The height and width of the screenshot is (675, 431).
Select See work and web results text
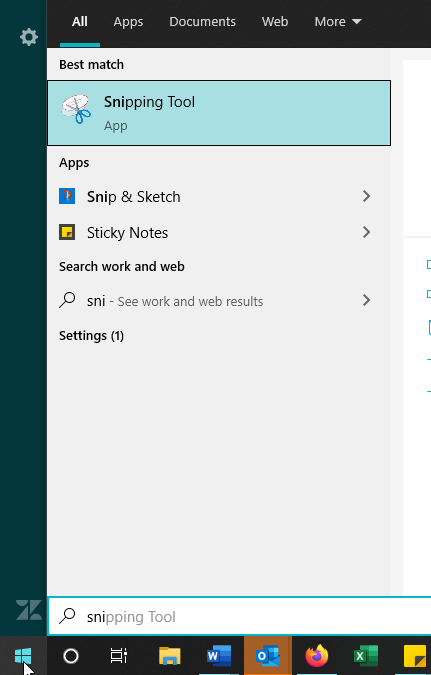[190, 301]
